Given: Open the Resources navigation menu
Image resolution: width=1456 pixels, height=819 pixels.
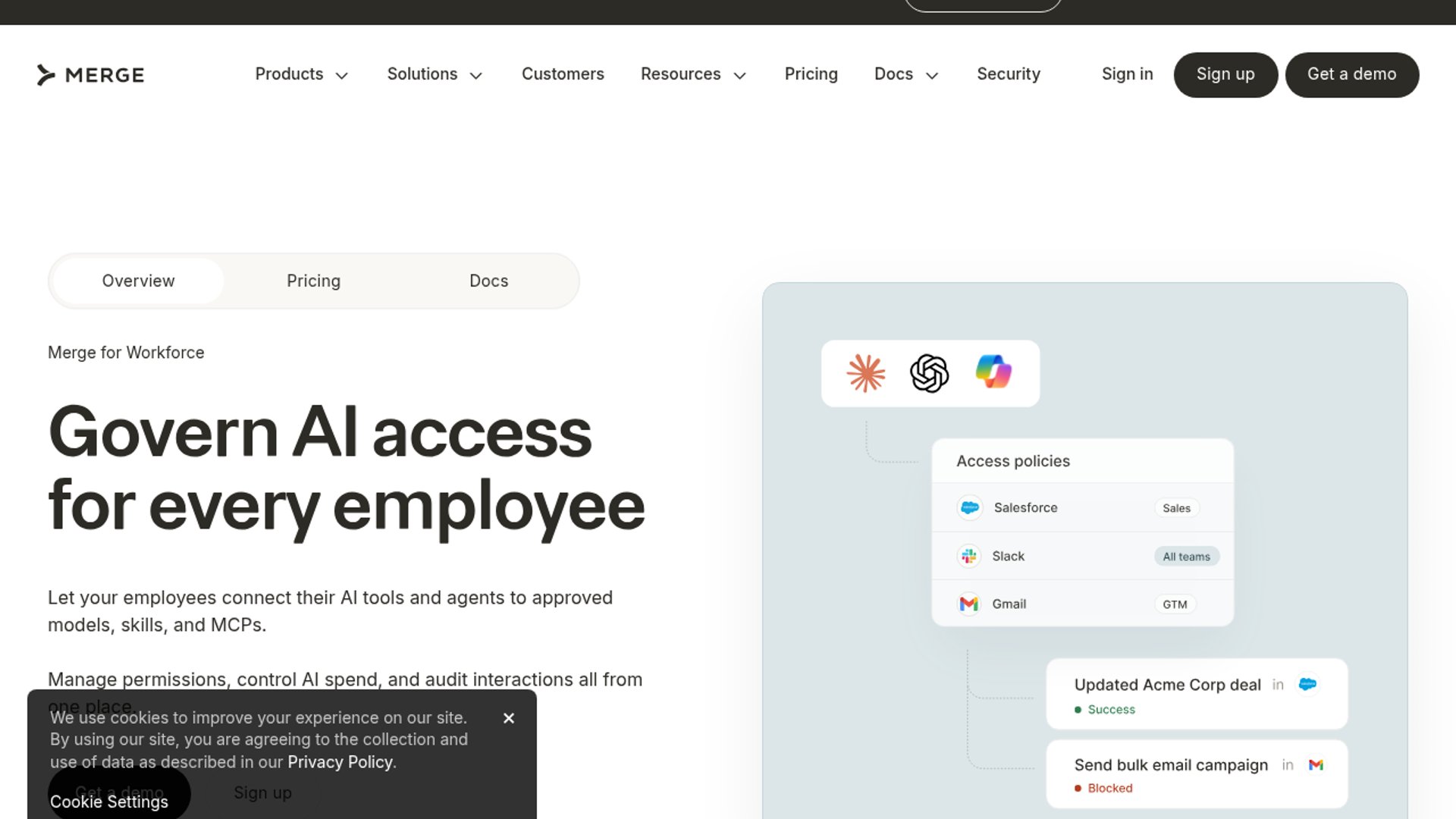Looking at the screenshot, I should (694, 74).
